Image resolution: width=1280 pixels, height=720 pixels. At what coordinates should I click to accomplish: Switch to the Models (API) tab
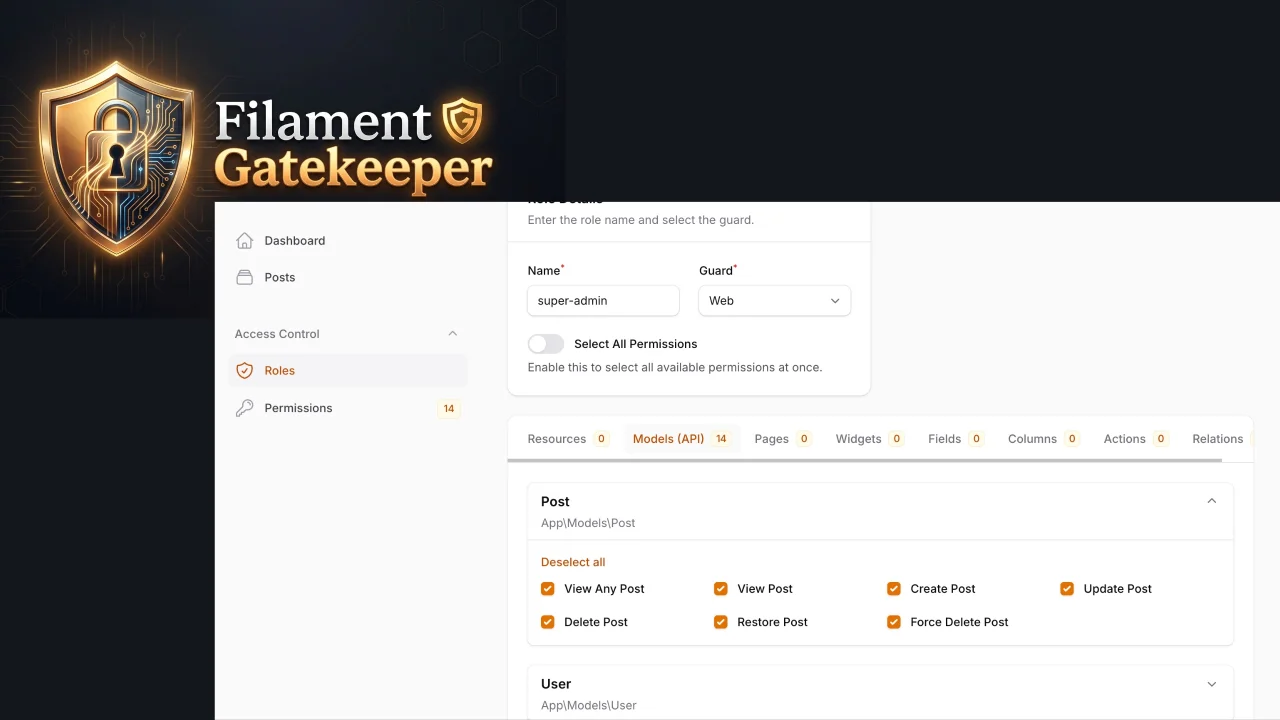[681, 439]
